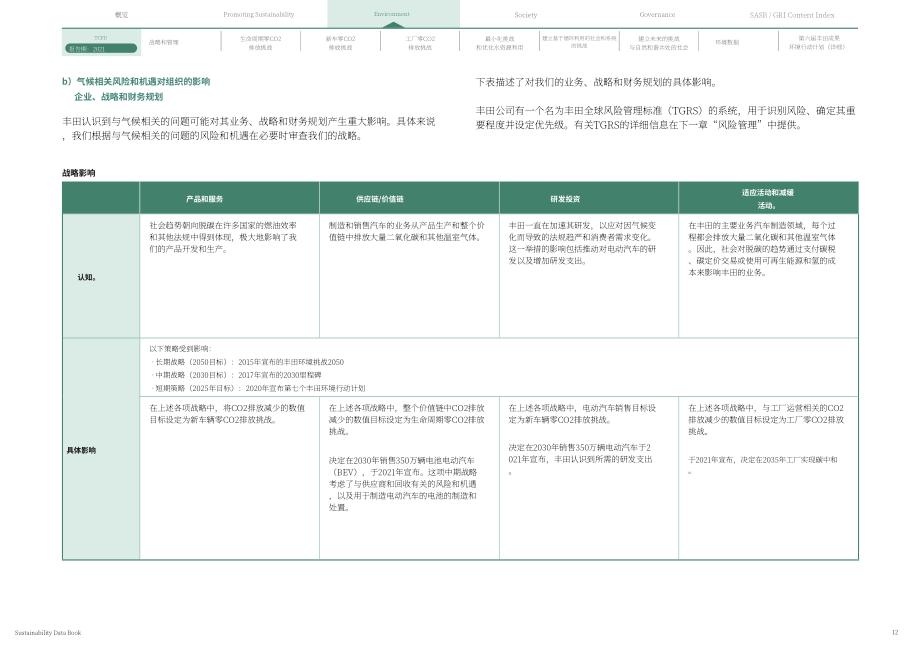Select the Environment tab
The width and height of the screenshot is (920, 651).
(392, 14)
